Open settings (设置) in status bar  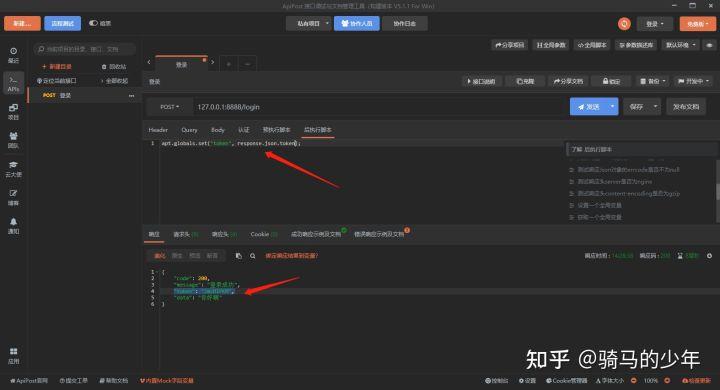(527, 380)
